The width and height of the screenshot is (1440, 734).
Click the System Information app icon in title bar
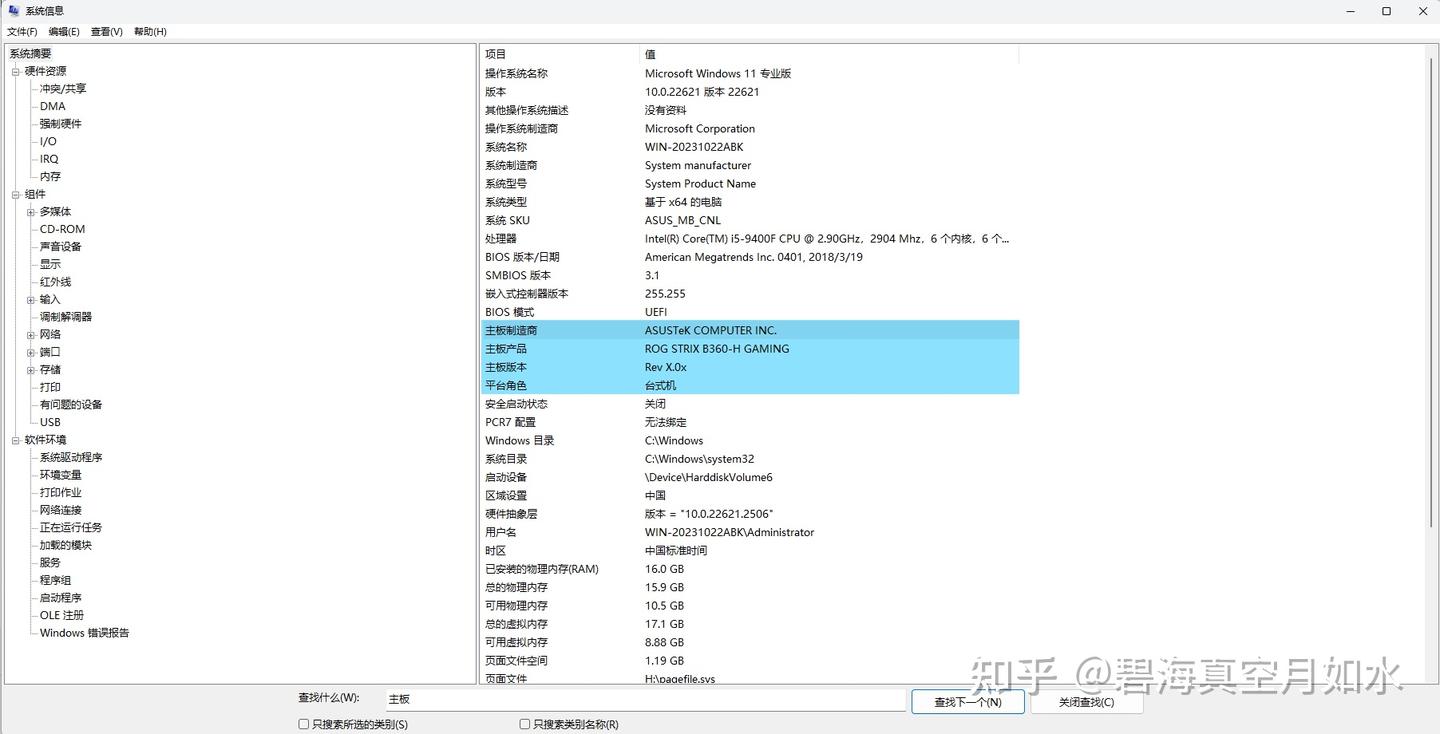[12, 11]
